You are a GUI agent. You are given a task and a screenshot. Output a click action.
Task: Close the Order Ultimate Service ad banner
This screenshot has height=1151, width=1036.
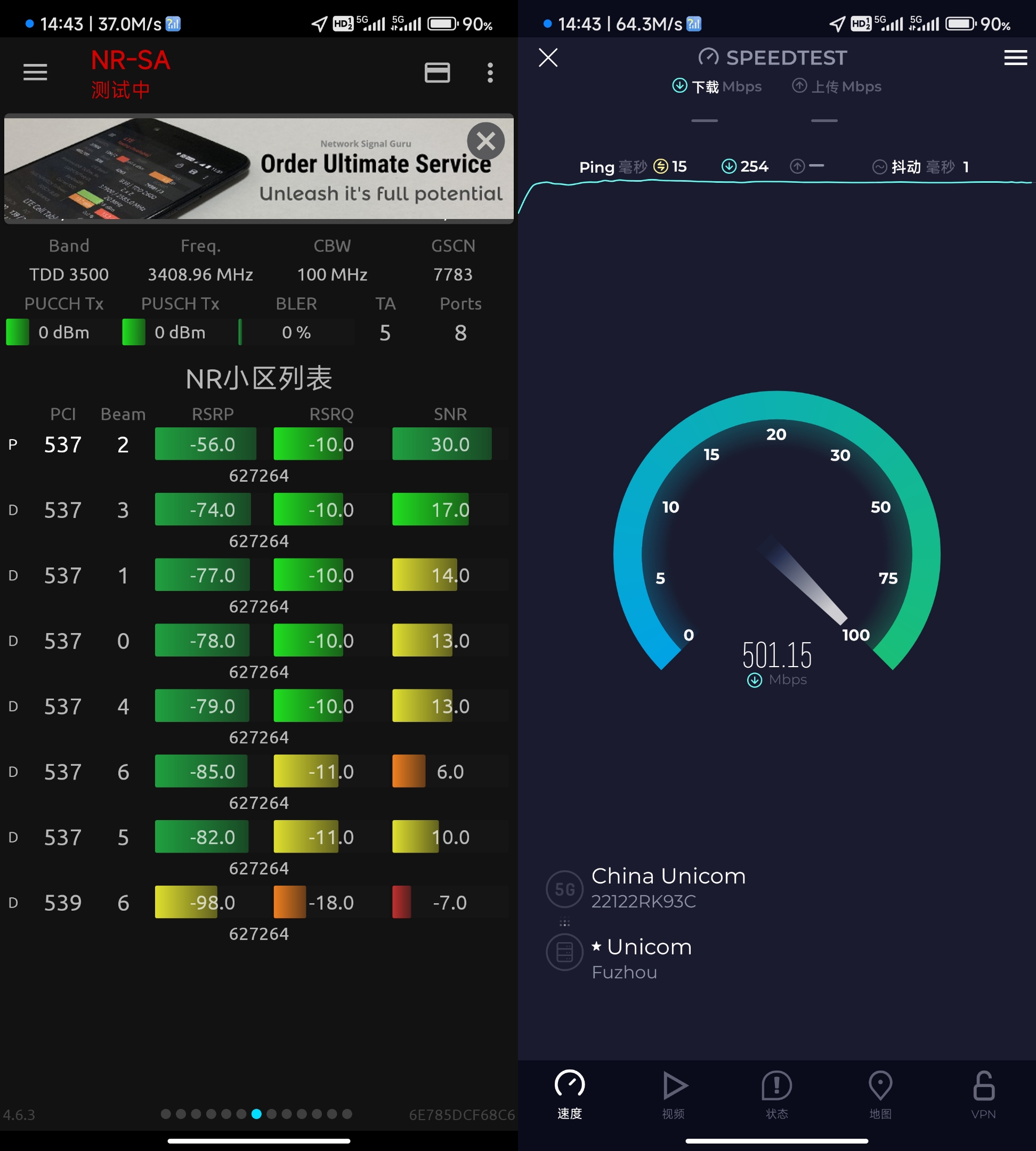(x=485, y=141)
